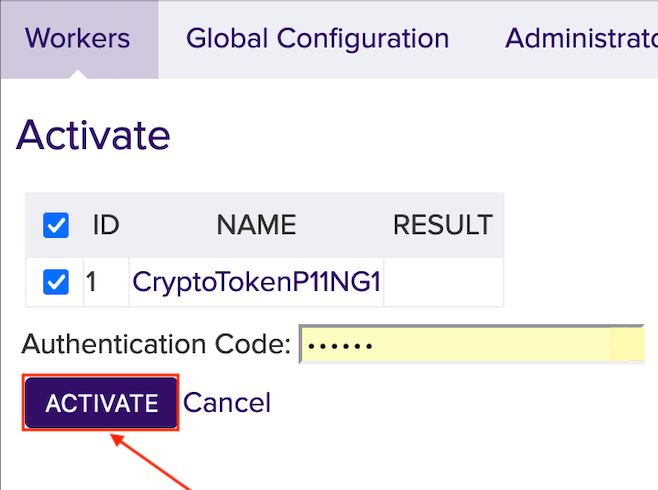The width and height of the screenshot is (658, 490).
Task: Toggle the select-all checkbox in table header
Action: 56,225
